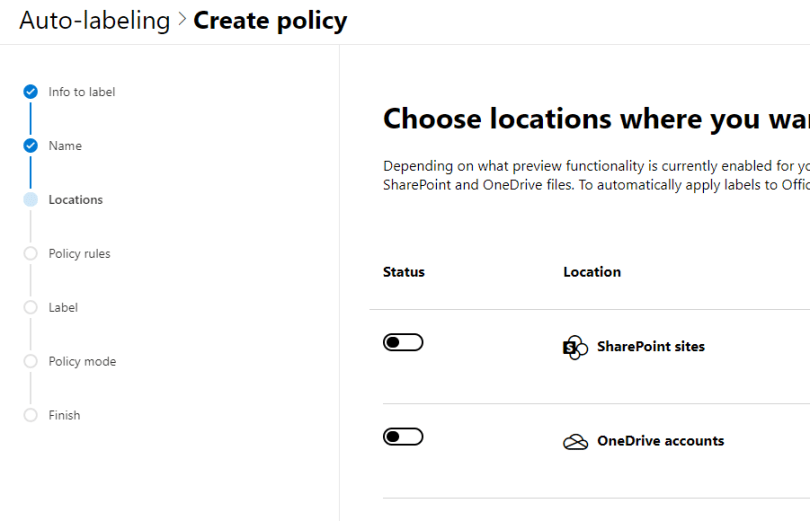Click the current step dot beside Locations
Image resolution: width=810 pixels, height=521 pixels.
point(31,200)
